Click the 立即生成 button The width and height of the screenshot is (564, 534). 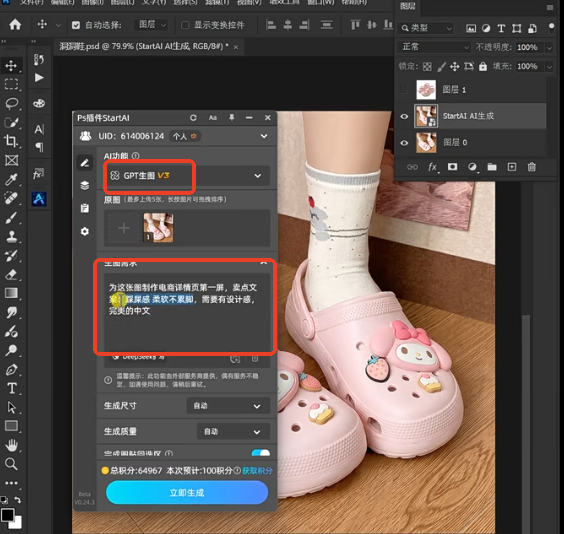[x=187, y=493]
